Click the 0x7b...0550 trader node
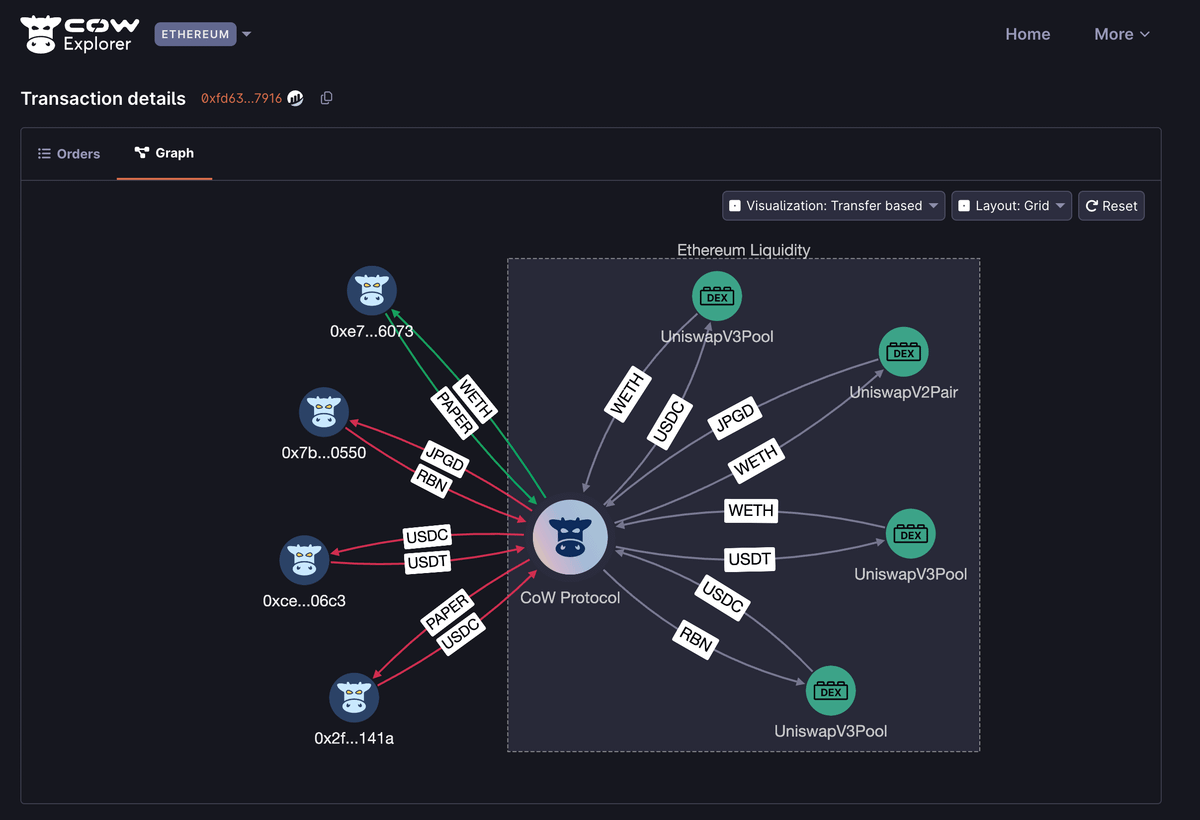Screen dimensions: 1200x820 [x=324, y=413]
